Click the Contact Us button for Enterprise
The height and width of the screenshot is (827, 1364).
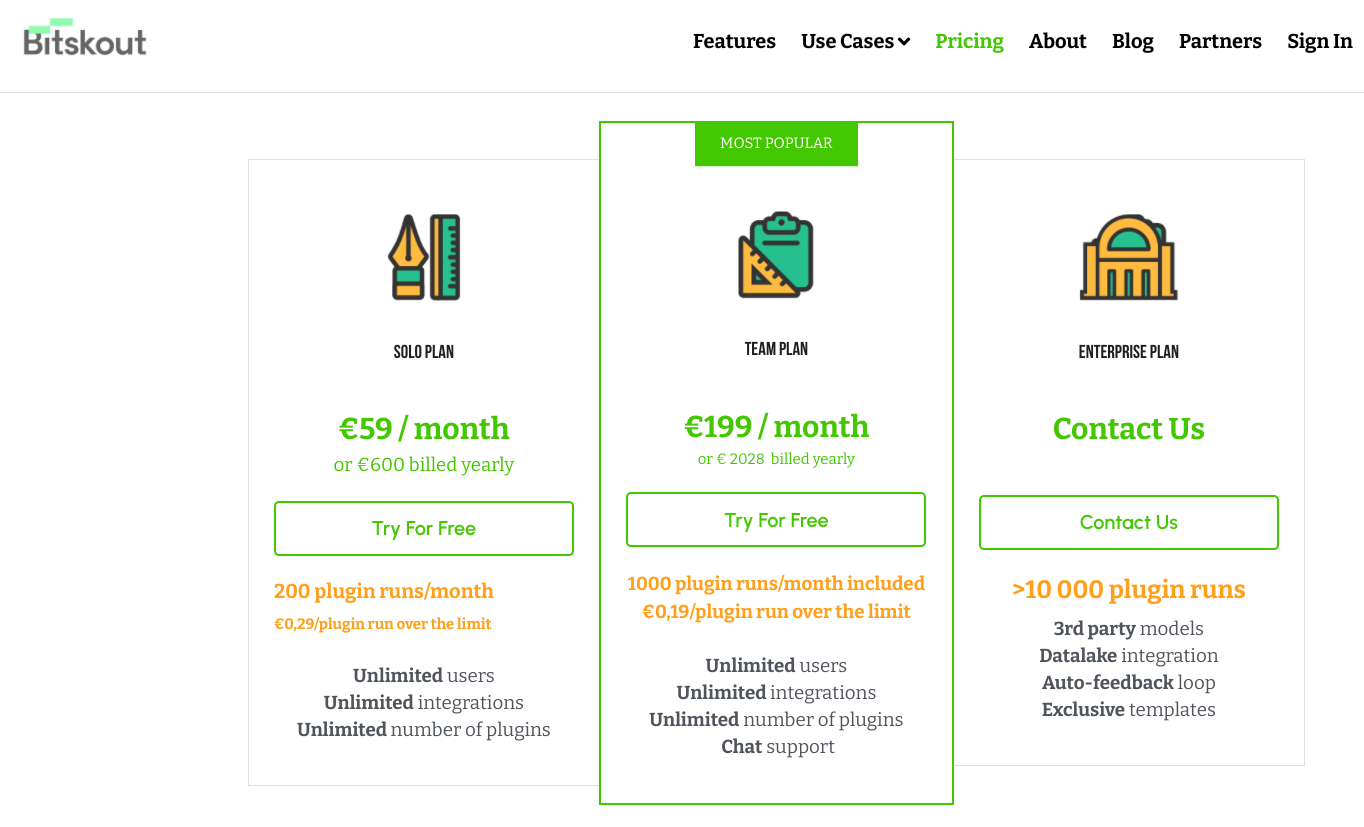pyautogui.click(x=1128, y=522)
